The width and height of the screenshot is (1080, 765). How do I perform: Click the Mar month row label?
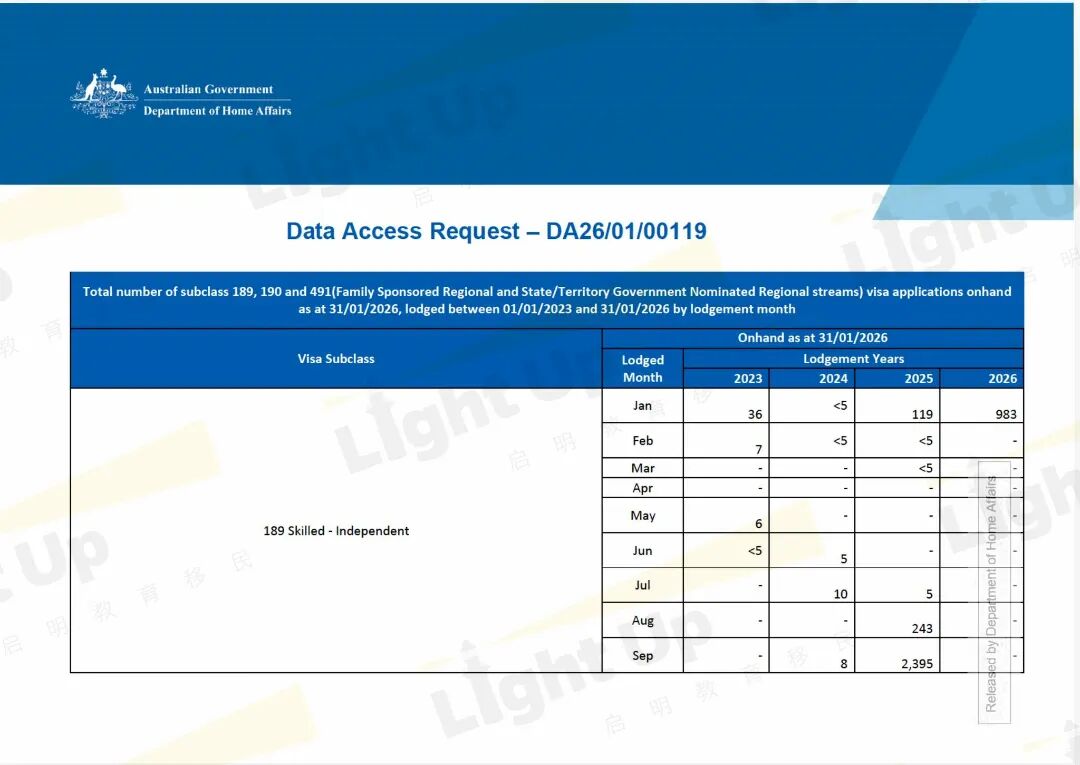pos(643,468)
